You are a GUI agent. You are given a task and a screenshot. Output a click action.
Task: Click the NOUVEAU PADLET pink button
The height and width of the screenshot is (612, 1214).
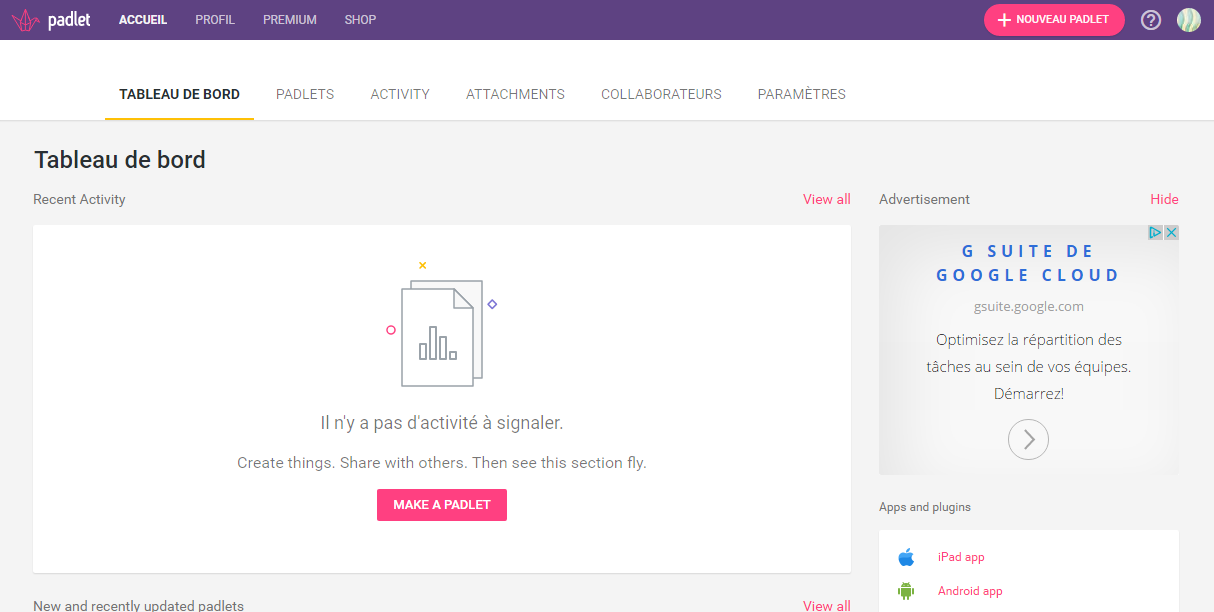pyautogui.click(x=1054, y=19)
